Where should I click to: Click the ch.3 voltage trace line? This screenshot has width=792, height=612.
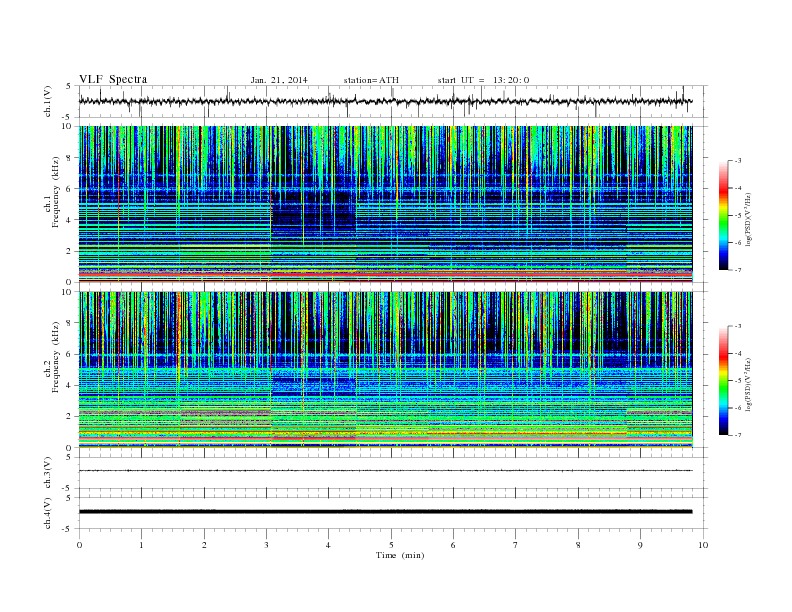click(385, 471)
